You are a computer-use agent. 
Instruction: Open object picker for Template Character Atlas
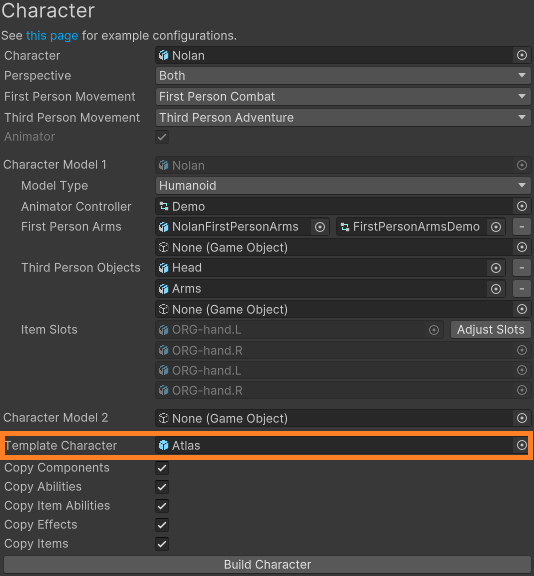[x=522, y=445]
